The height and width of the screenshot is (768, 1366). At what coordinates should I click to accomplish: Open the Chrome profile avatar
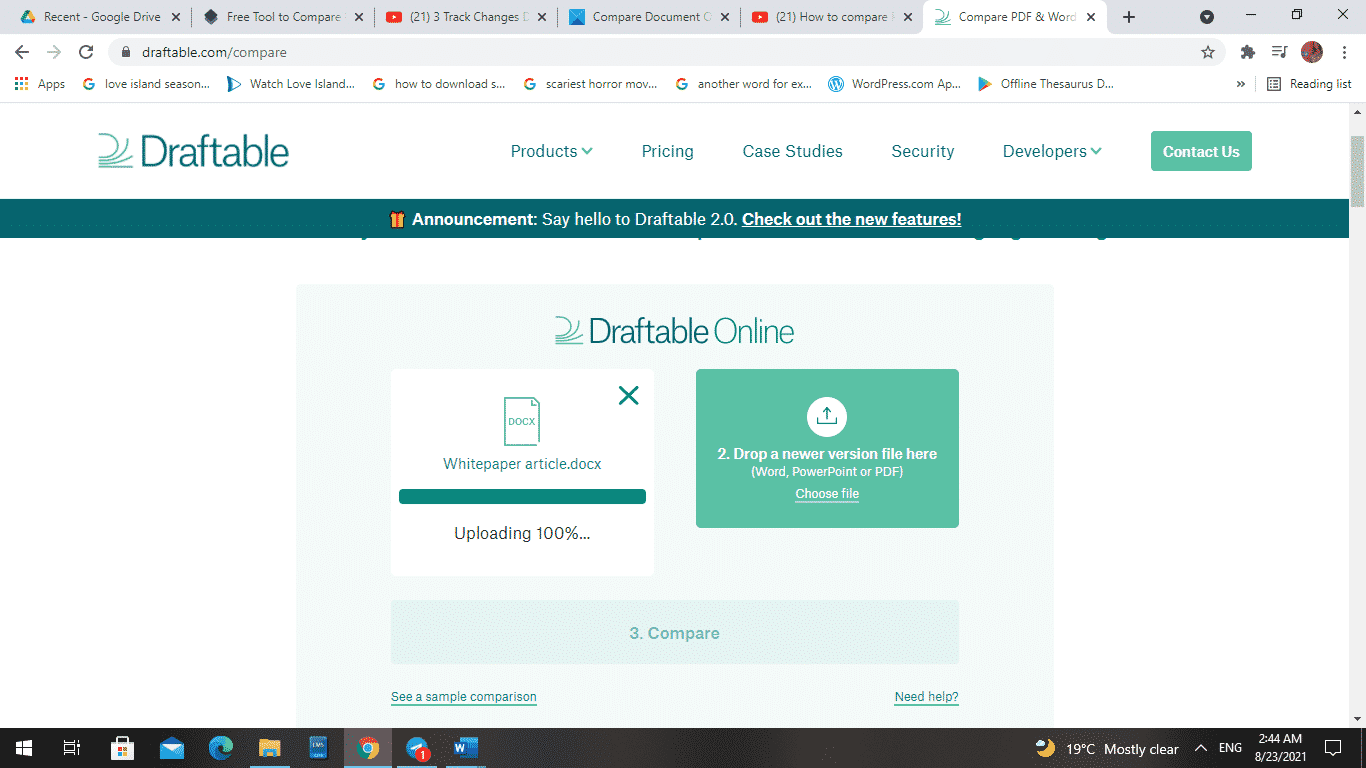tap(1312, 52)
